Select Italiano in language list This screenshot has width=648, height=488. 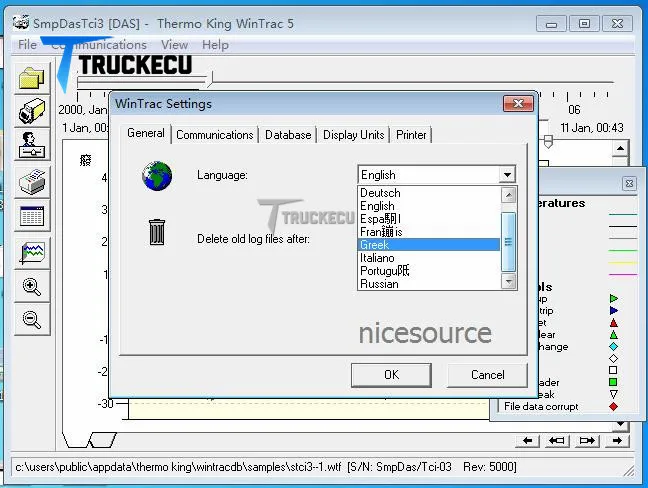(x=429, y=258)
